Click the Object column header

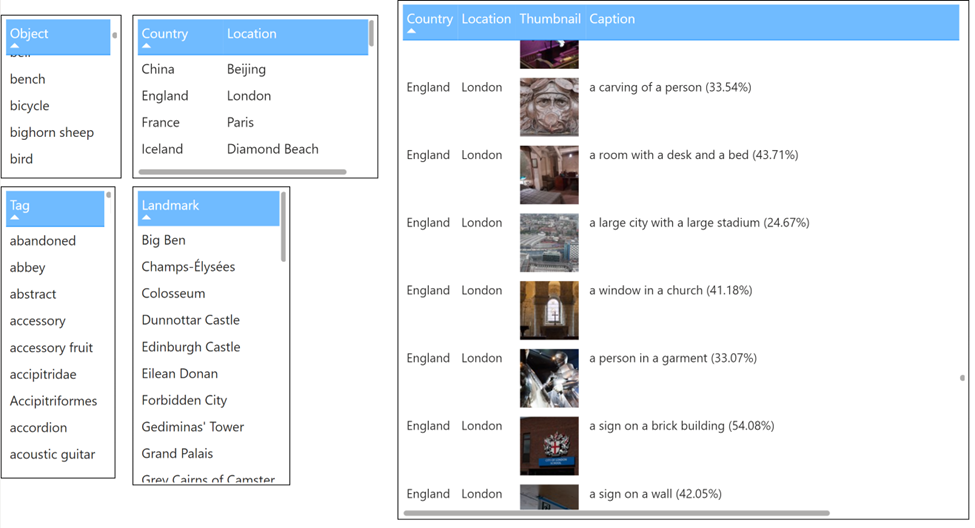(x=57, y=35)
